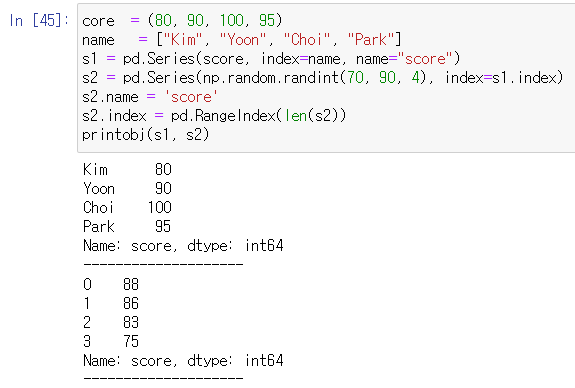Viewport: 575px width, 388px height.
Task: Click output row Choi 100
Action: point(127,208)
